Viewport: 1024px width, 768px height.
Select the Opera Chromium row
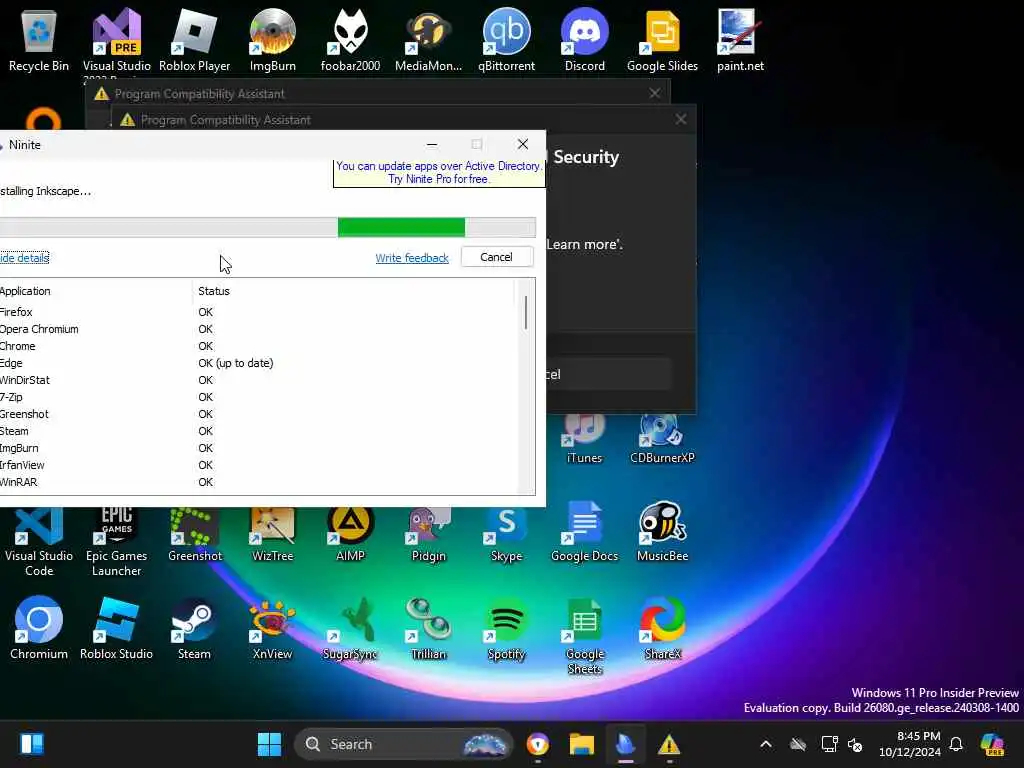click(x=257, y=329)
